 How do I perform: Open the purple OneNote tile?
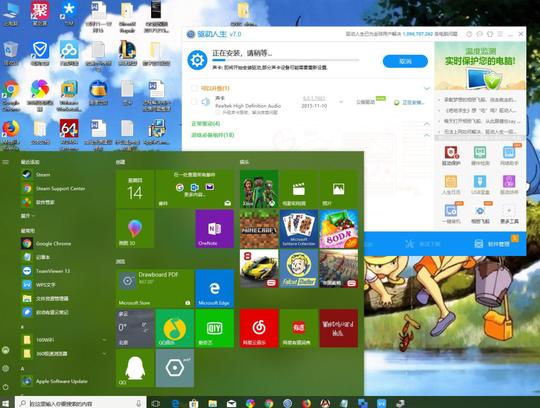[215, 229]
